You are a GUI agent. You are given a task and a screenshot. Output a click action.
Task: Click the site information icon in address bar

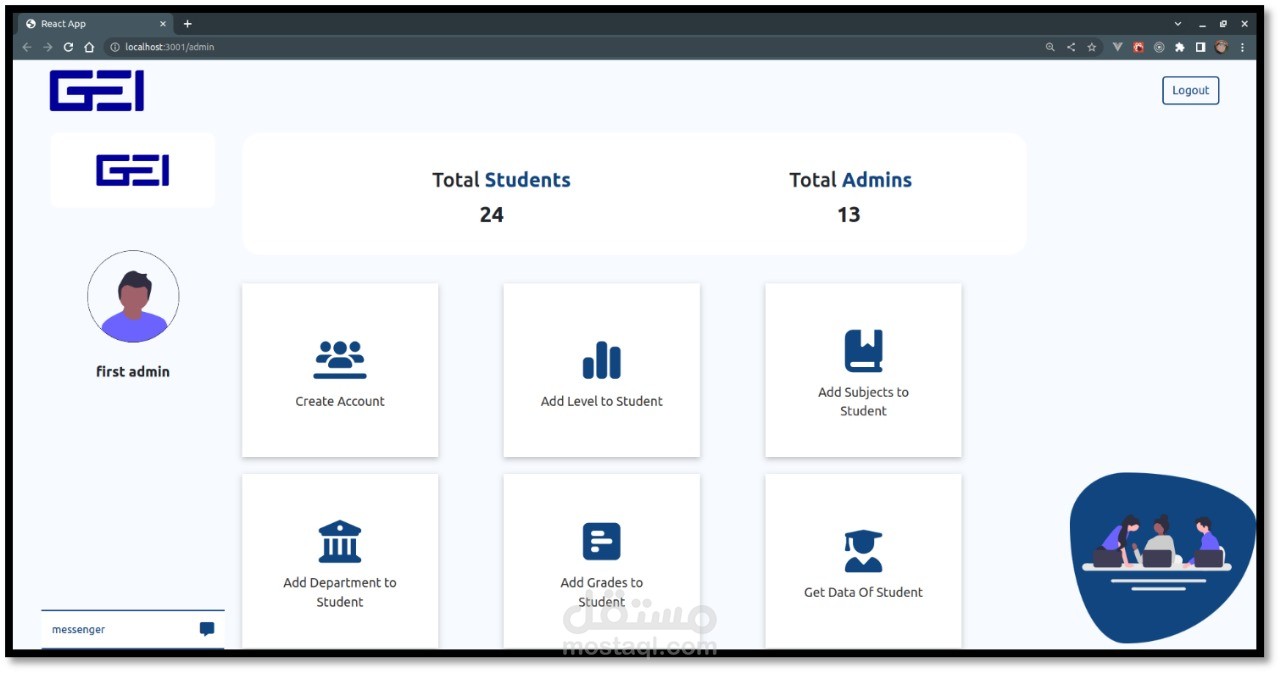tap(115, 47)
